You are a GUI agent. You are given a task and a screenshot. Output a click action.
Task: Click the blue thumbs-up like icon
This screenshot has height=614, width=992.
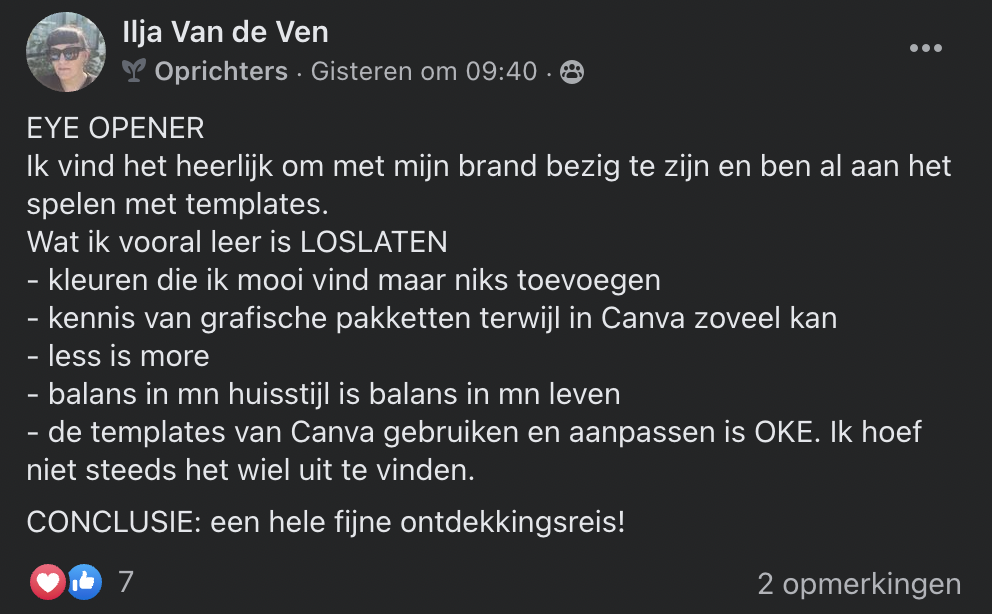point(84,581)
